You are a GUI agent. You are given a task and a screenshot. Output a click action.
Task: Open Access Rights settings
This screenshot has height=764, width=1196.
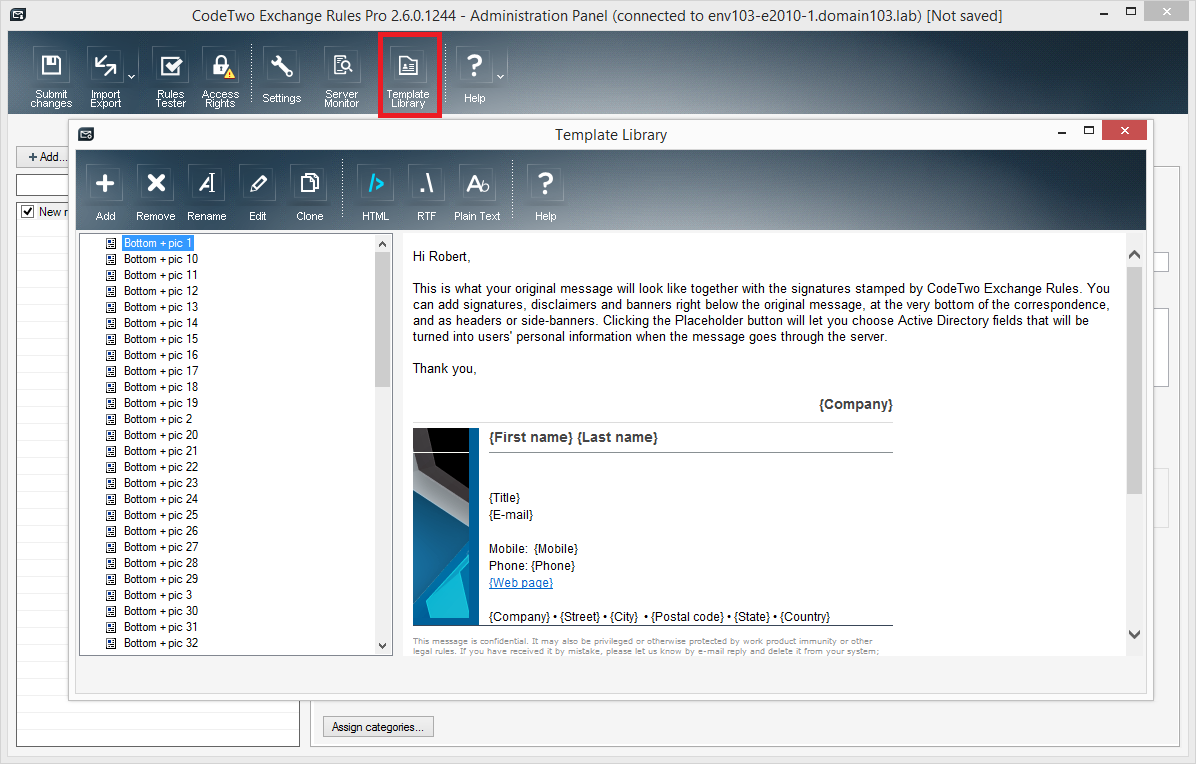coord(220,77)
